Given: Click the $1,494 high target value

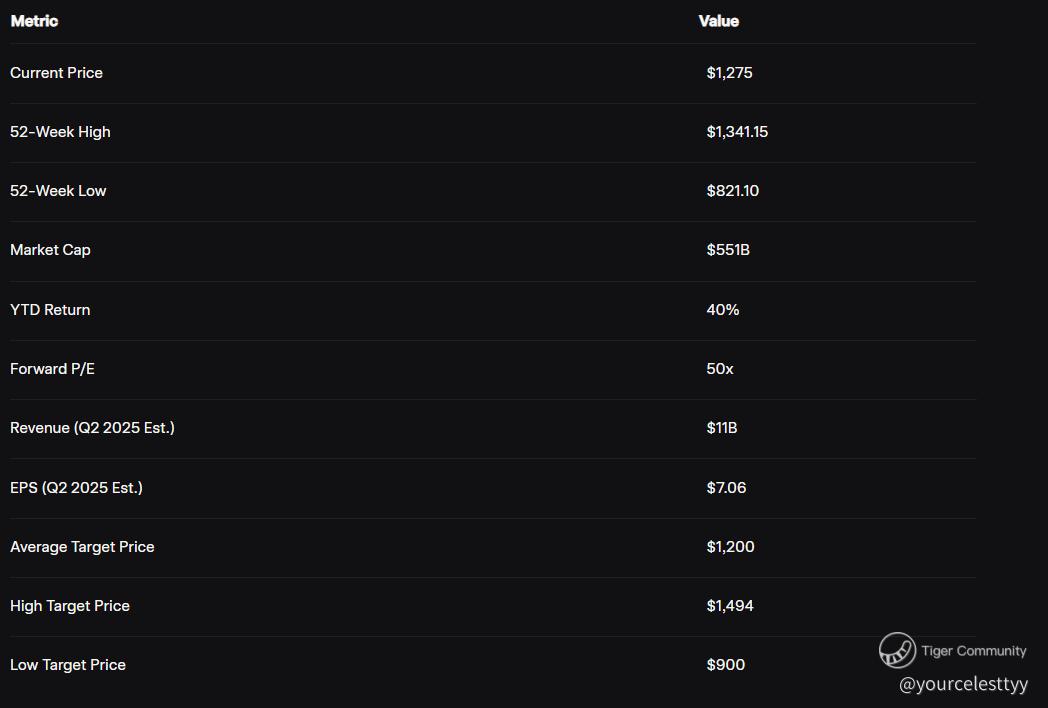Looking at the screenshot, I should pos(730,606).
